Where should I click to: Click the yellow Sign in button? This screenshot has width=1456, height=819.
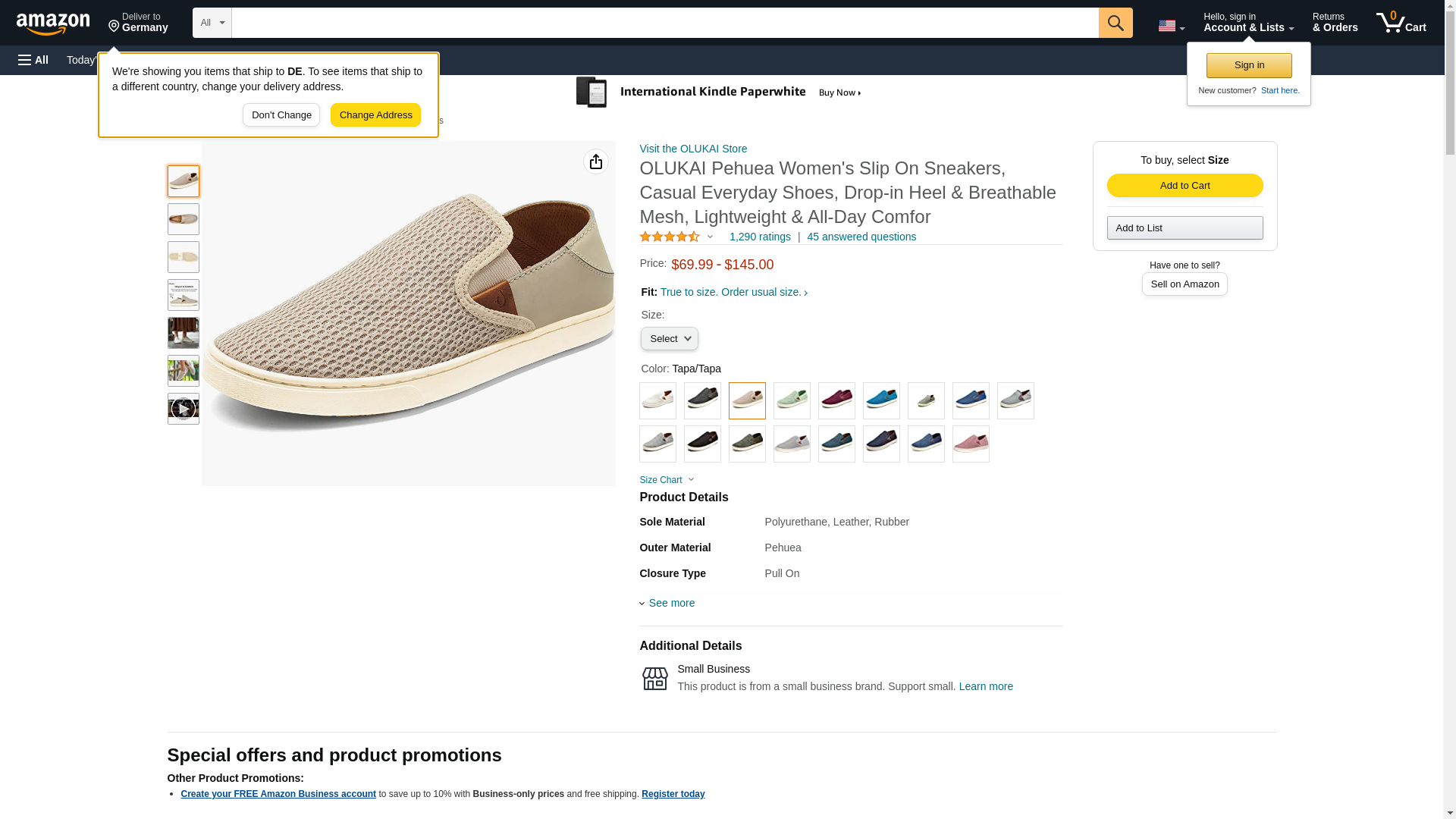(1248, 65)
